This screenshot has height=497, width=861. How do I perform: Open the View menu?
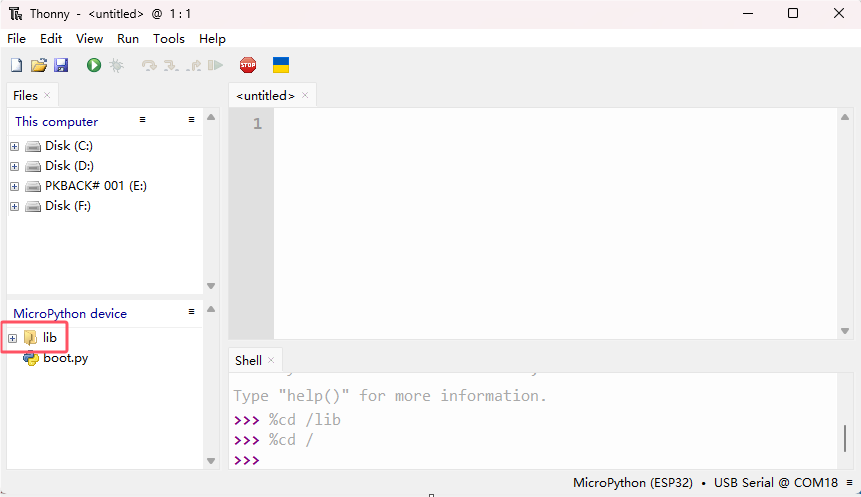tap(90, 38)
